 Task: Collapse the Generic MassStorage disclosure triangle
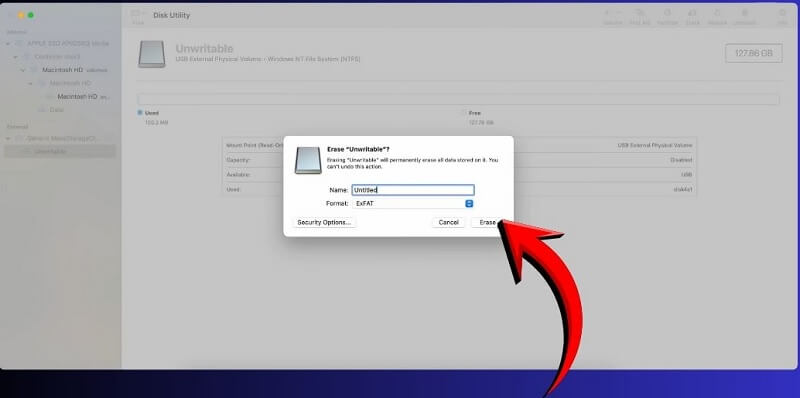pos(8,138)
